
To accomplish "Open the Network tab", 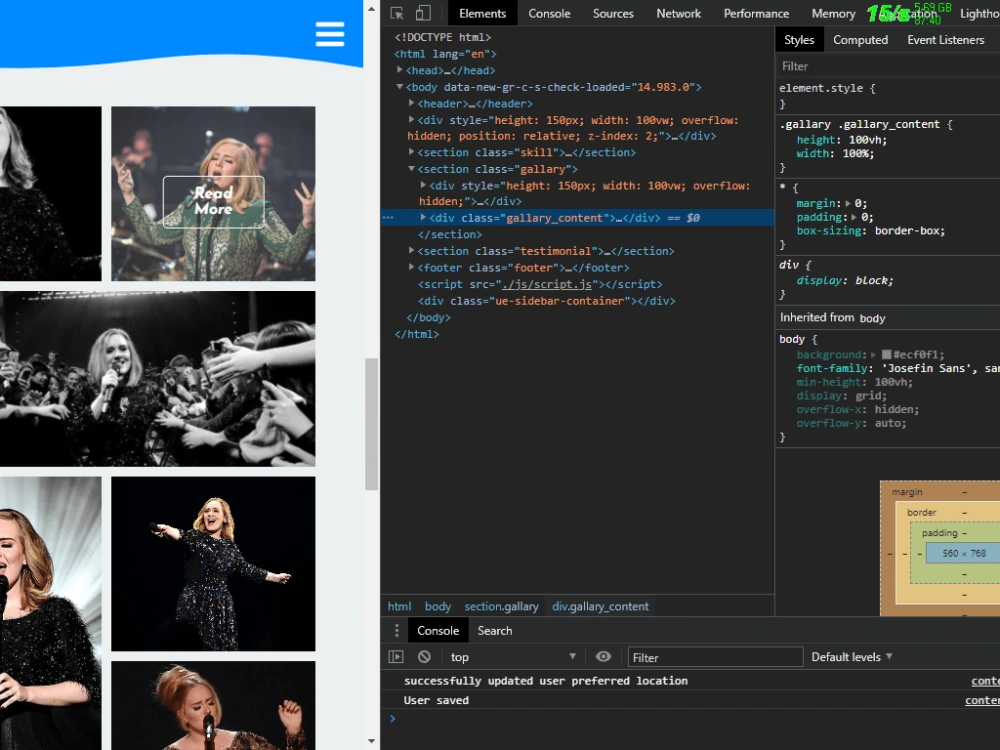I will pos(679,13).
